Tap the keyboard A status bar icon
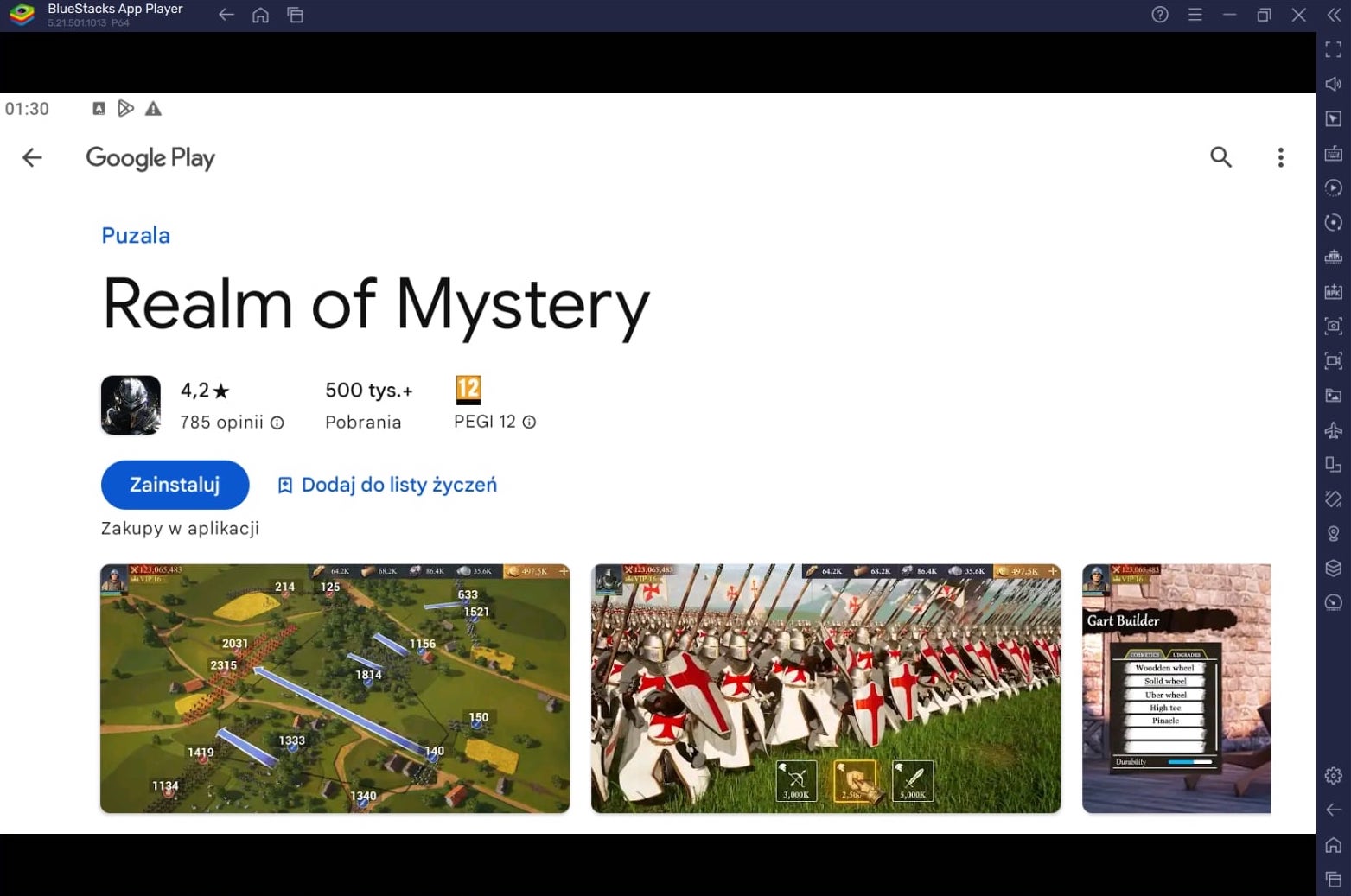1351x896 pixels. pyautogui.click(x=99, y=108)
